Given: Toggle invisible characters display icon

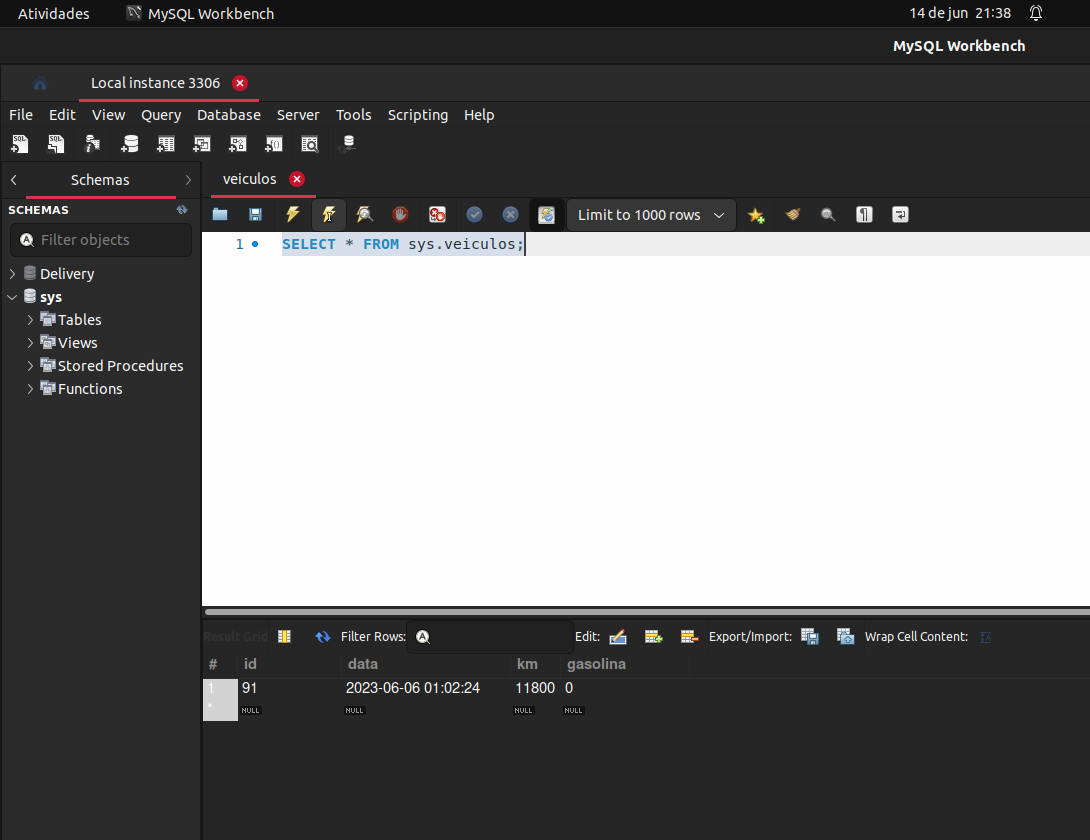Looking at the screenshot, I should click(864, 214).
